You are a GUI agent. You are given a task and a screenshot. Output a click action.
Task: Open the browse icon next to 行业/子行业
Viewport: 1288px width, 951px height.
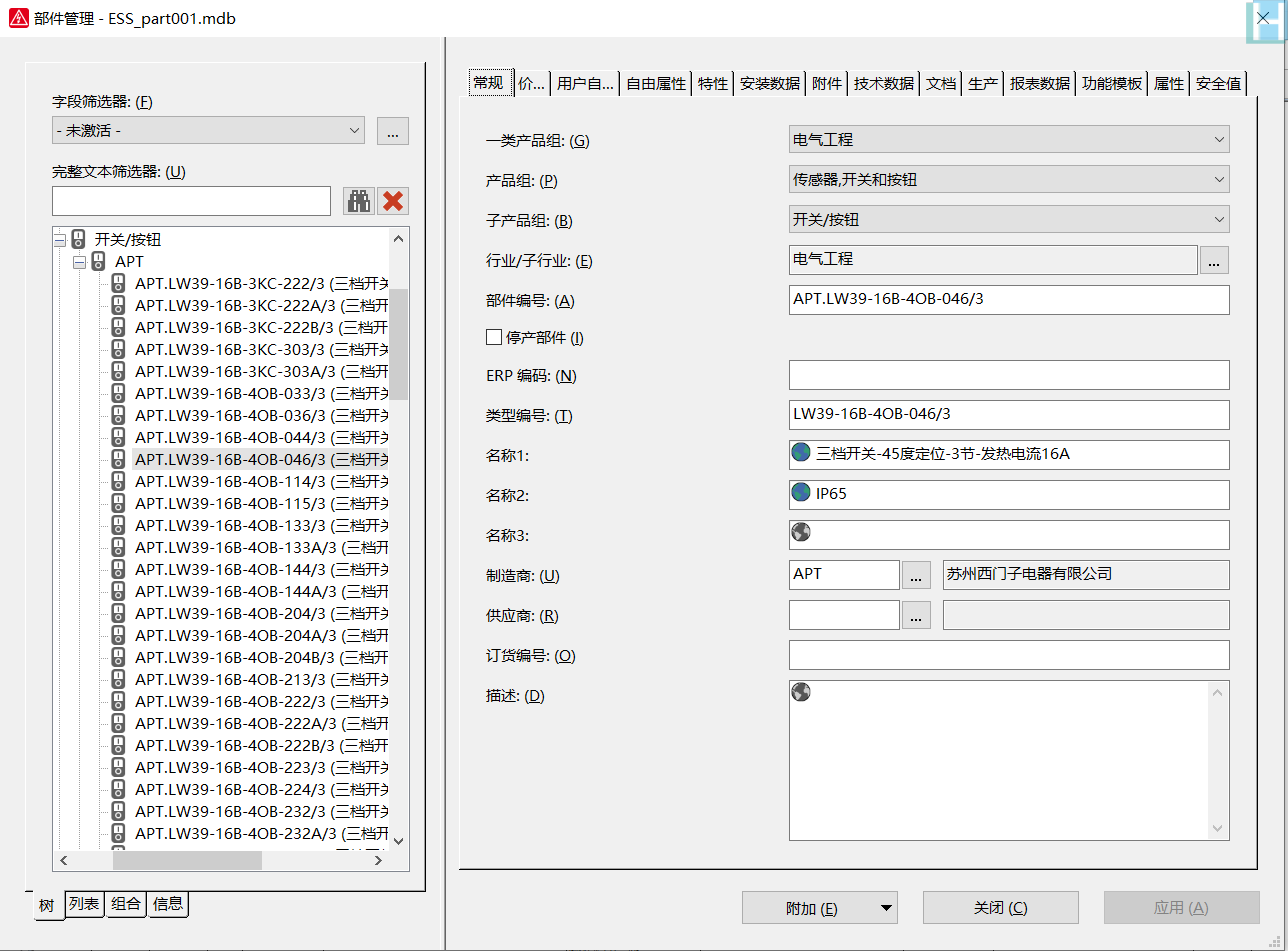(x=1214, y=260)
